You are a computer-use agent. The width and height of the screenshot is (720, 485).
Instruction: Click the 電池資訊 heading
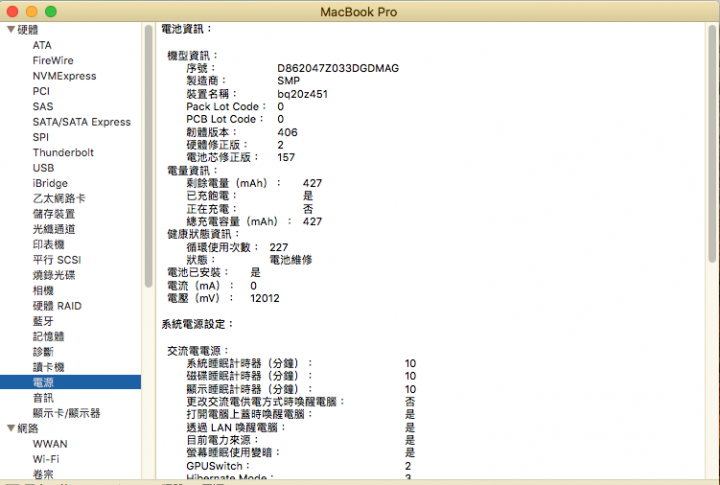click(186, 29)
